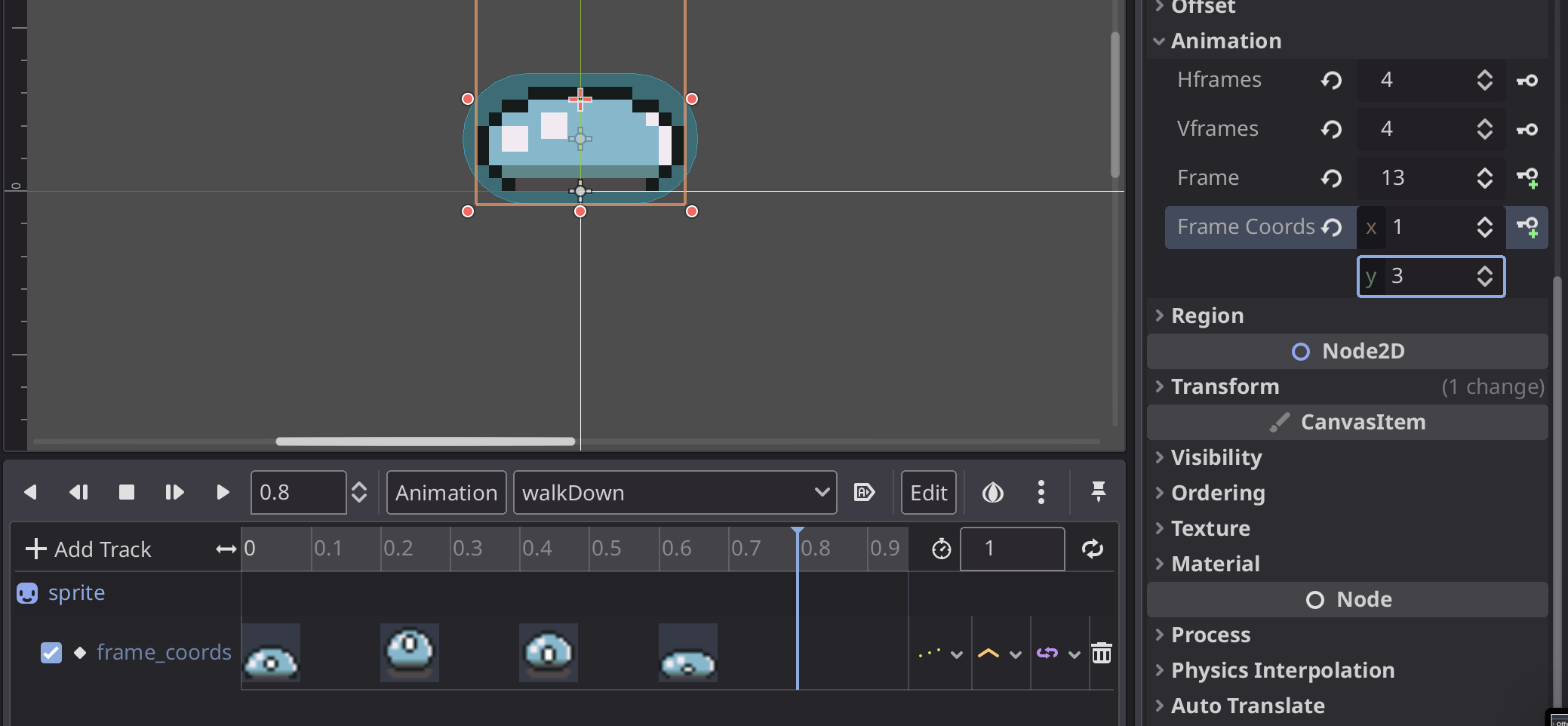The height and width of the screenshot is (726, 1568).
Task: Click the Add Track button
Action: [x=89, y=549]
